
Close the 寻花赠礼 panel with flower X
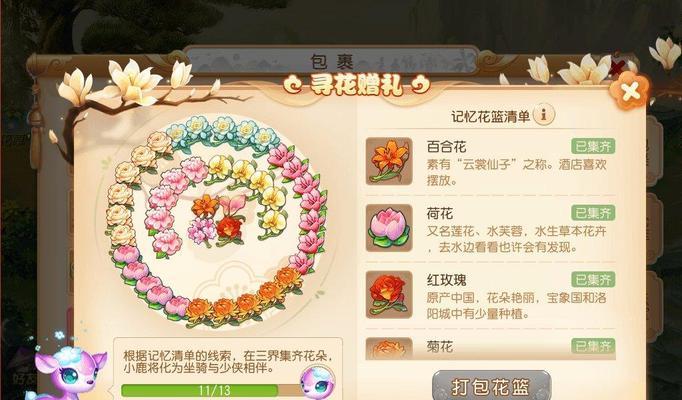[x=629, y=91]
